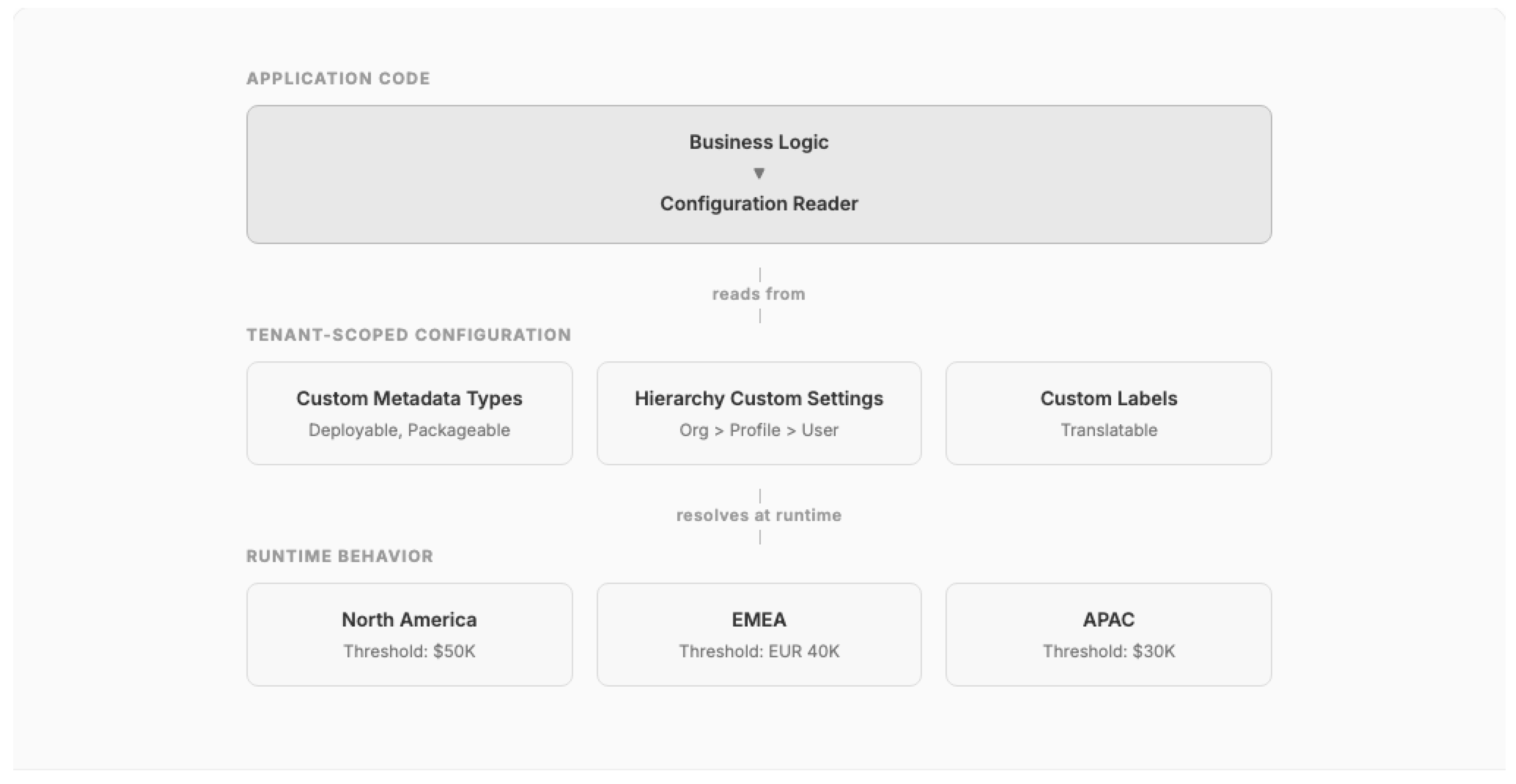Click the RUNTIME BEHAVIOR section label
This screenshot has width=1516, height=784.
point(339,556)
